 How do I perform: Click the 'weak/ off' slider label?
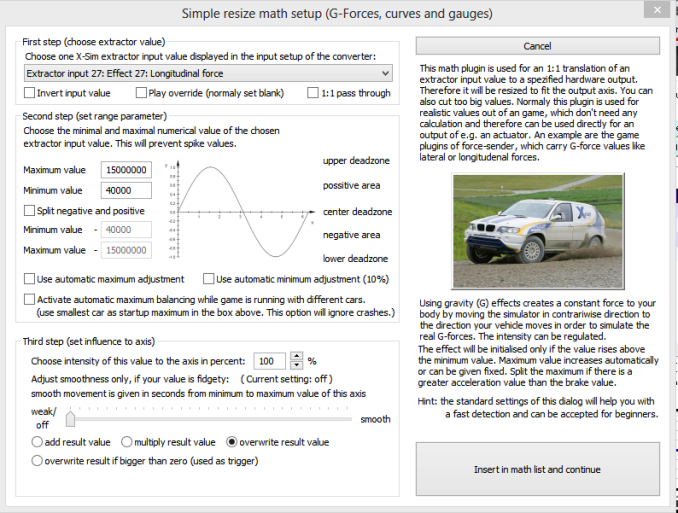tap(43, 418)
